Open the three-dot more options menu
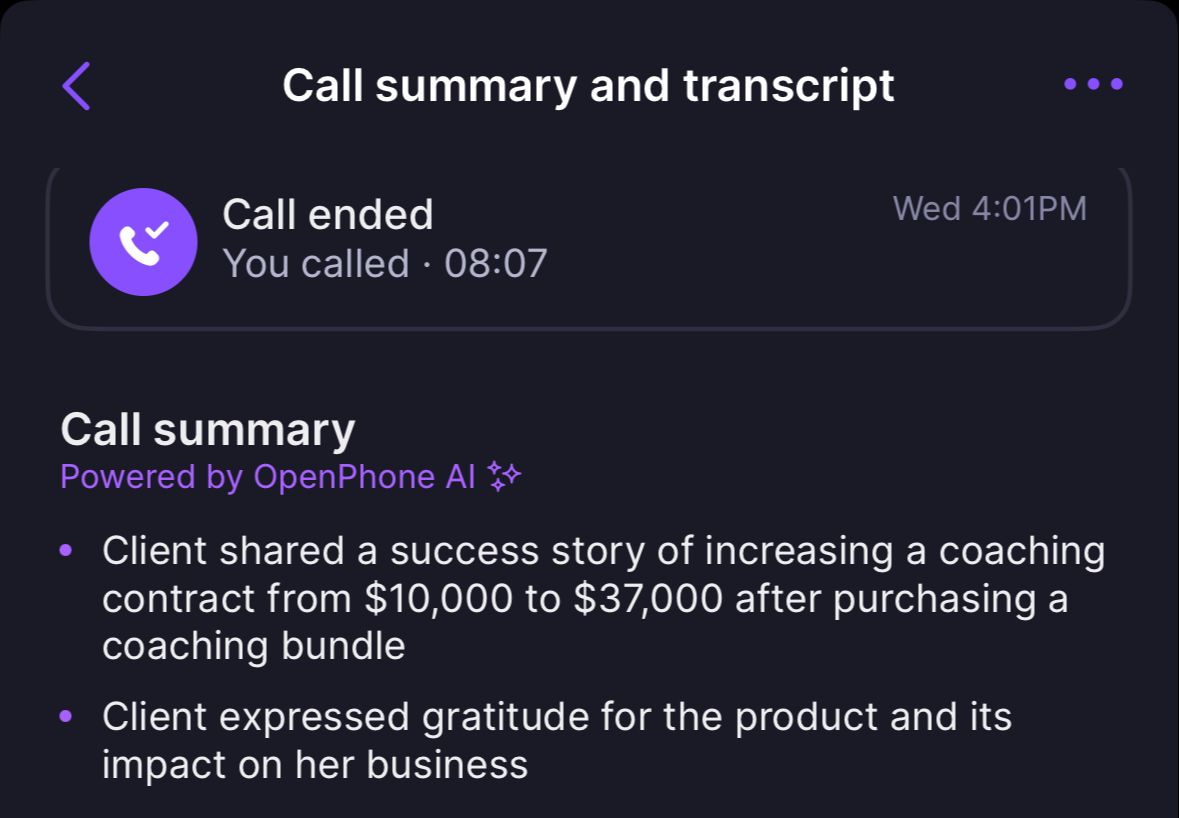The height and width of the screenshot is (818, 1179). [x=1093, y=85]
